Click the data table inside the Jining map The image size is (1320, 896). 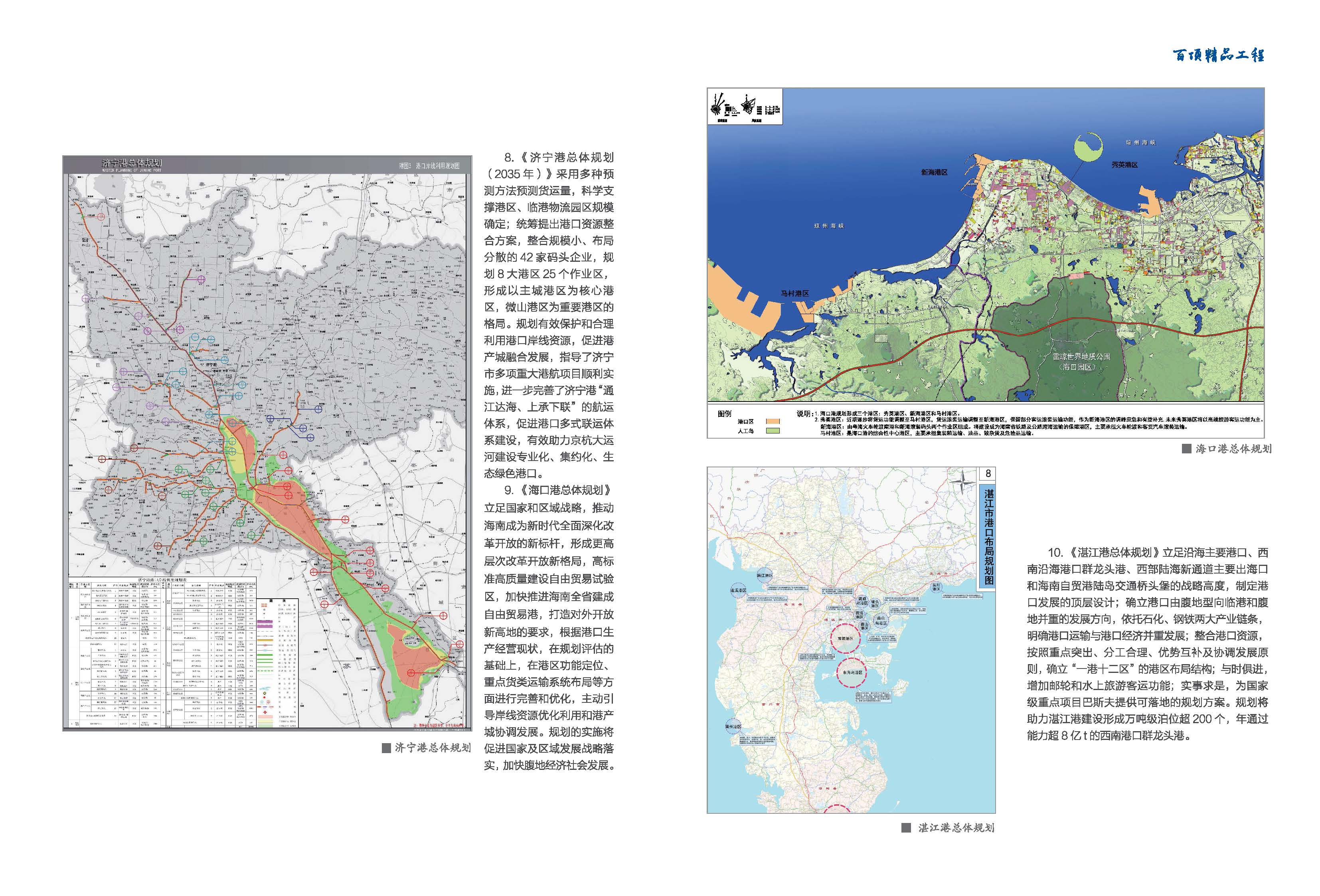click(x=163, y=653)
